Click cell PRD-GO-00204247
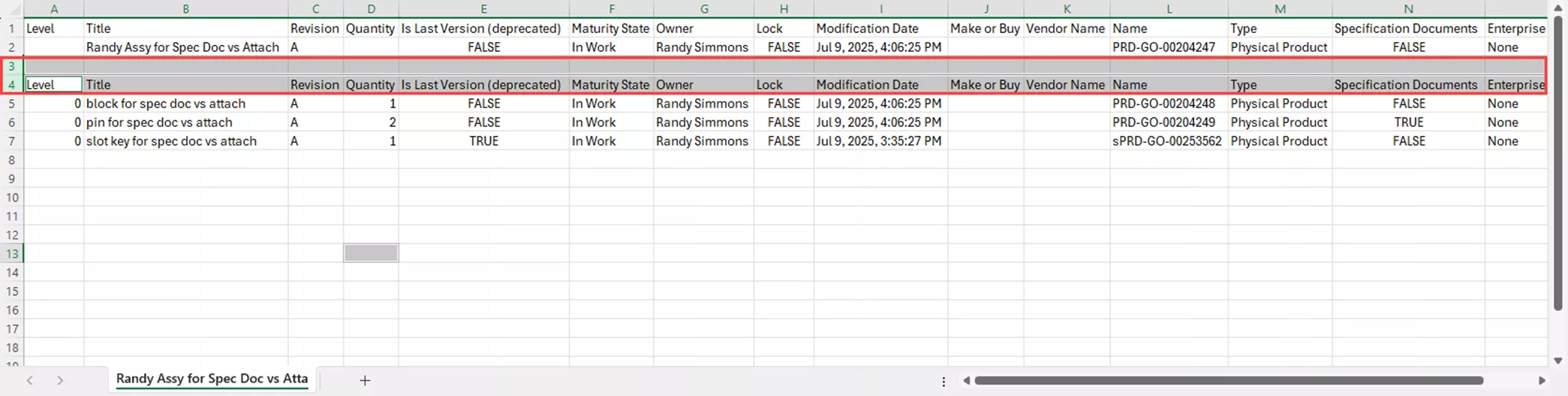Screen dimensions: 1568x396 (x=1169, y=47)
